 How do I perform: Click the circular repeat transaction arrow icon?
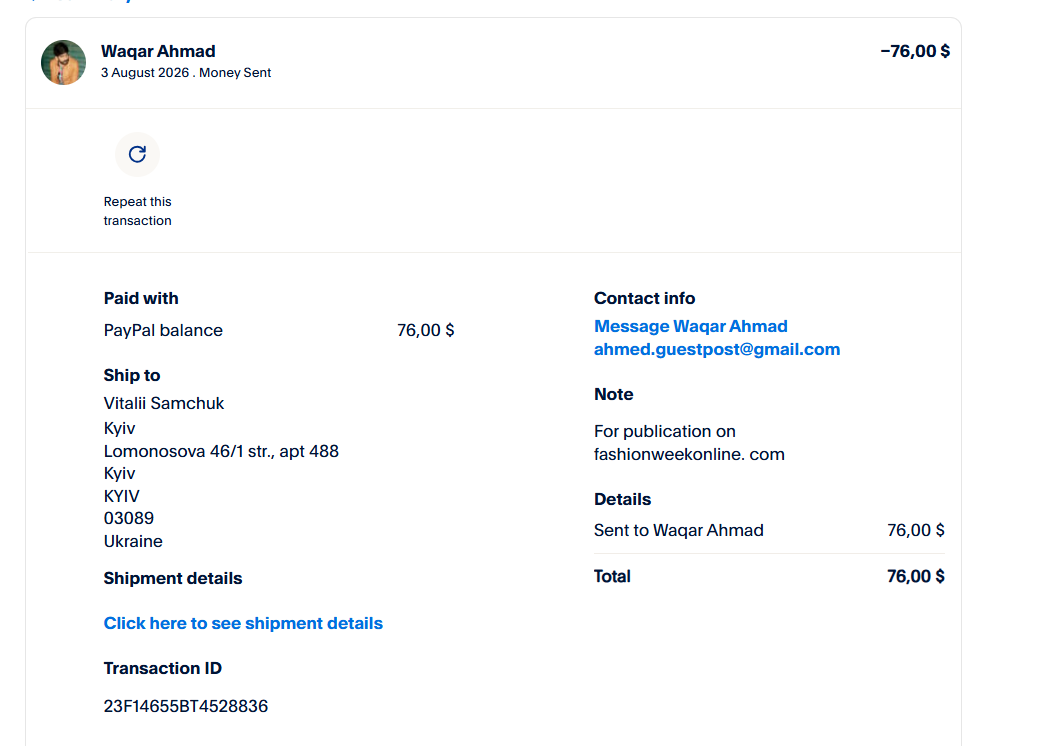pyautogui.click(x=137, y=154)
